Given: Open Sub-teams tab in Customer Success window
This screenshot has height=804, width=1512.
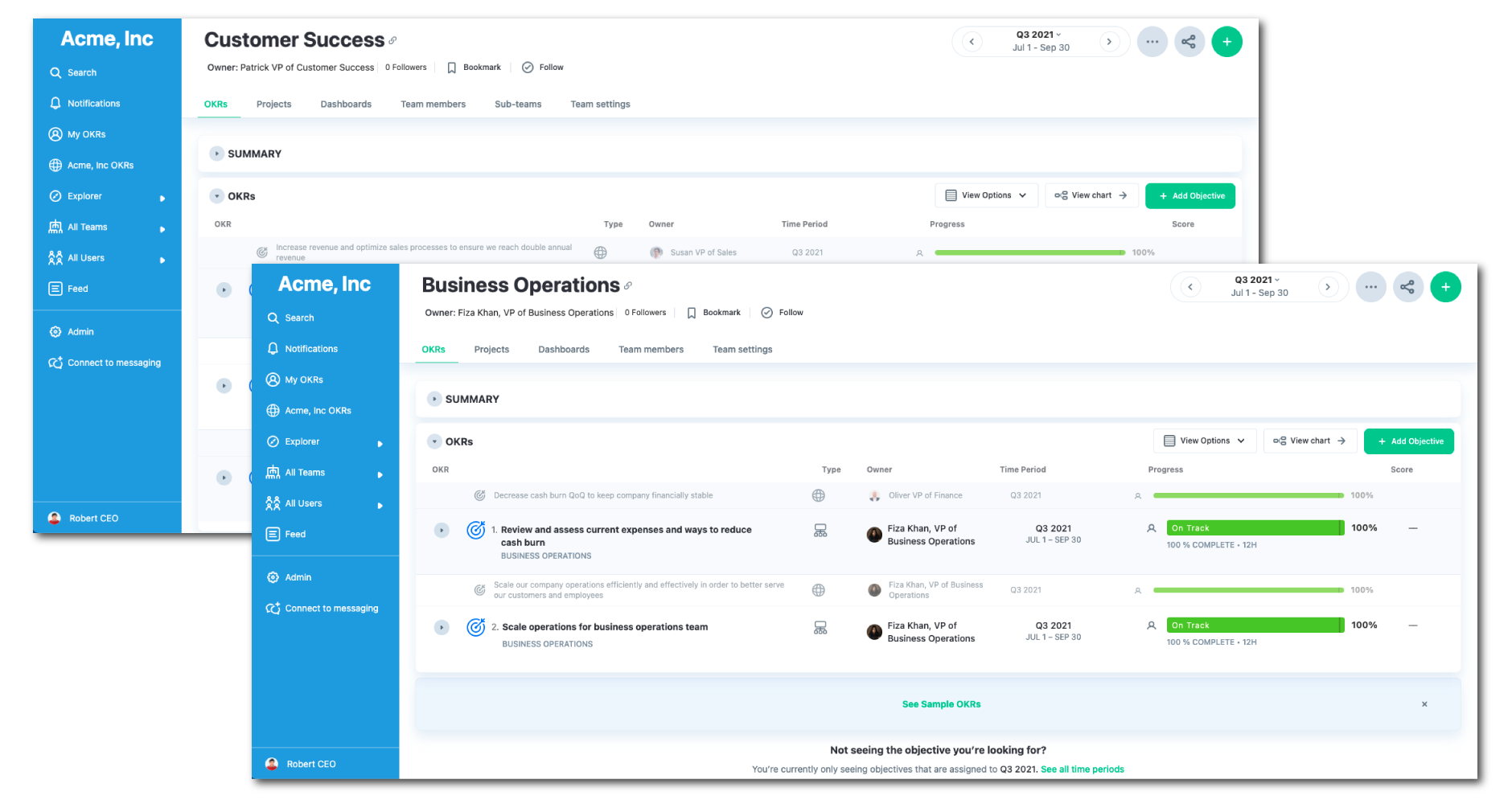Looking at the screenshot, I should pos(518,105).
